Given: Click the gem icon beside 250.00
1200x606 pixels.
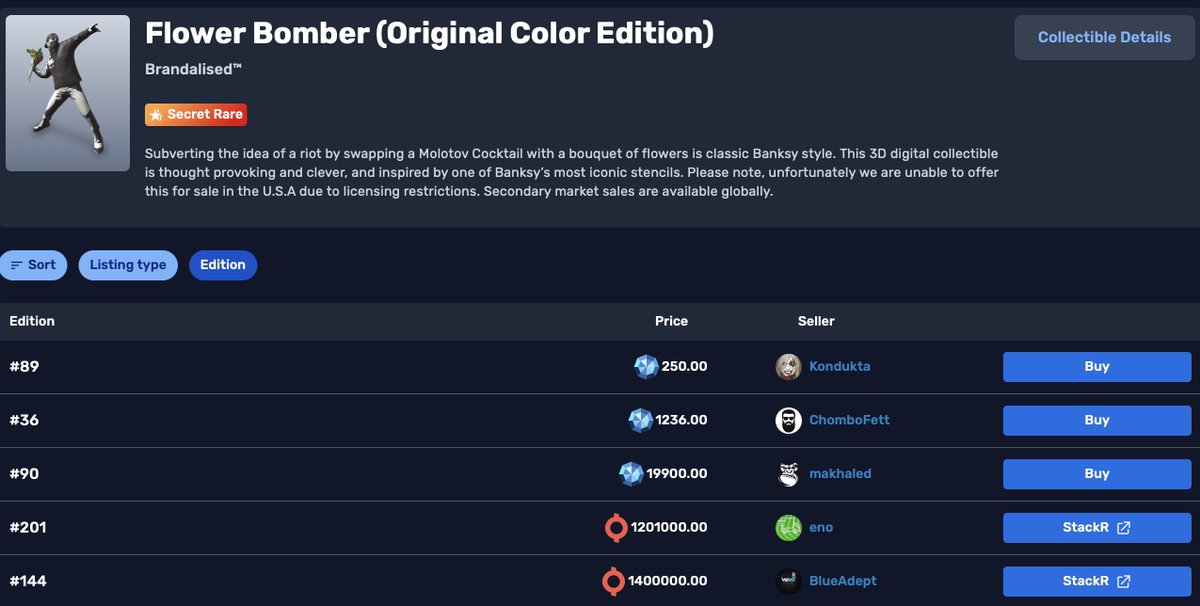Looking at the screenshot, I should [646, 367].
